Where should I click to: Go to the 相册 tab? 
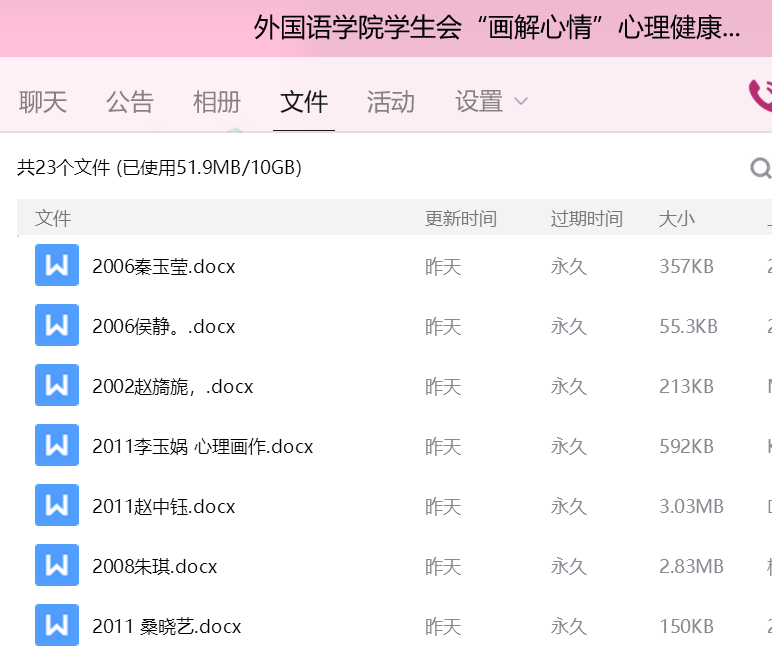click(x=217, y=101)
